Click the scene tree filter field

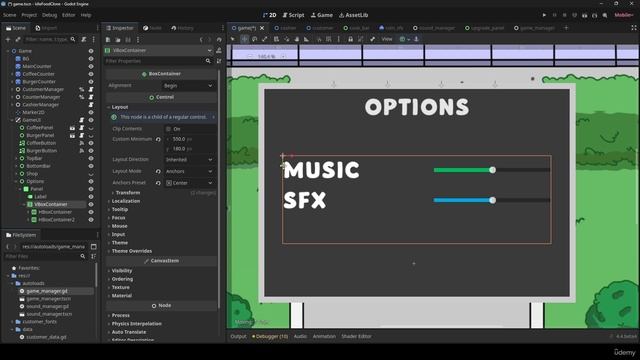coord(50,39)
